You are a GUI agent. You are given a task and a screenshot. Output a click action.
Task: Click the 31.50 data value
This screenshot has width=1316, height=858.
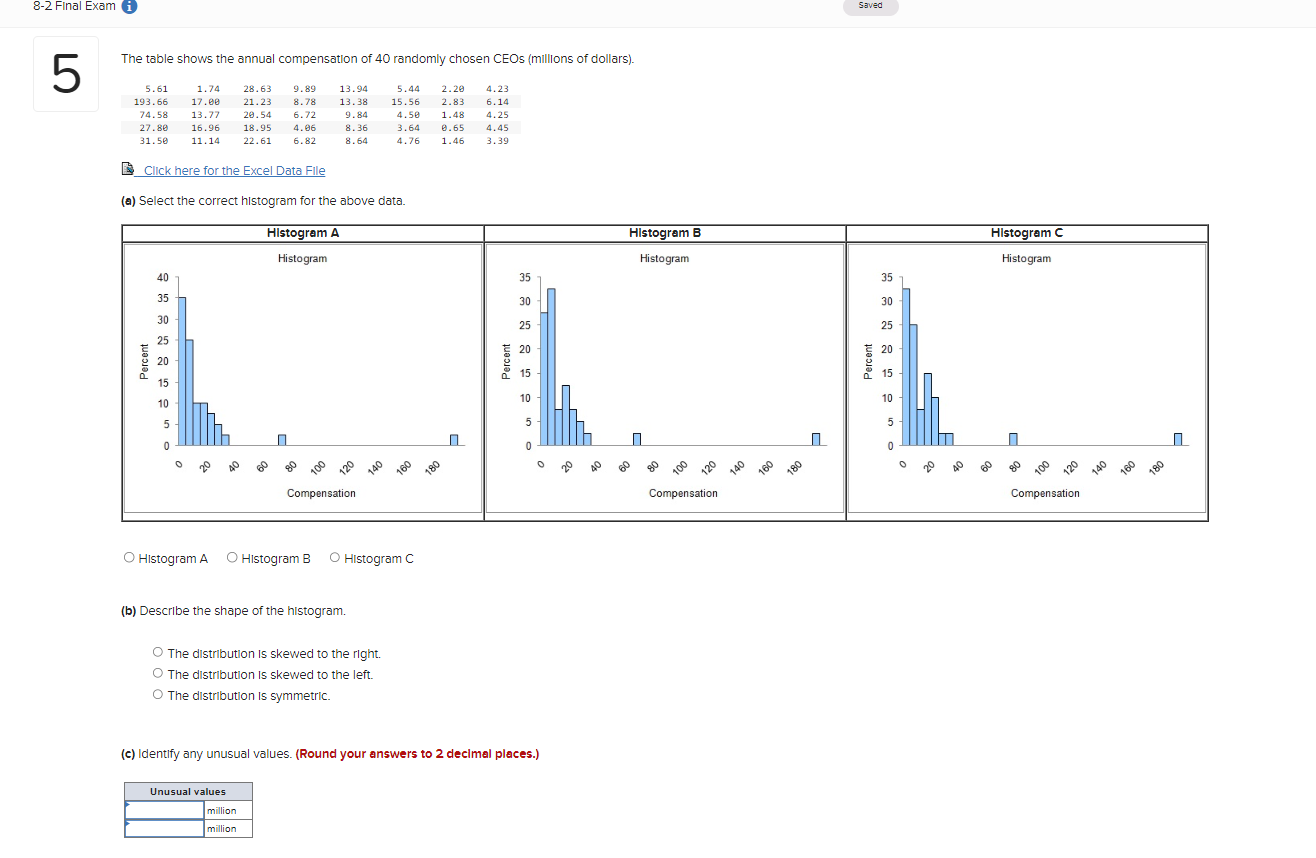pos(153,141)
